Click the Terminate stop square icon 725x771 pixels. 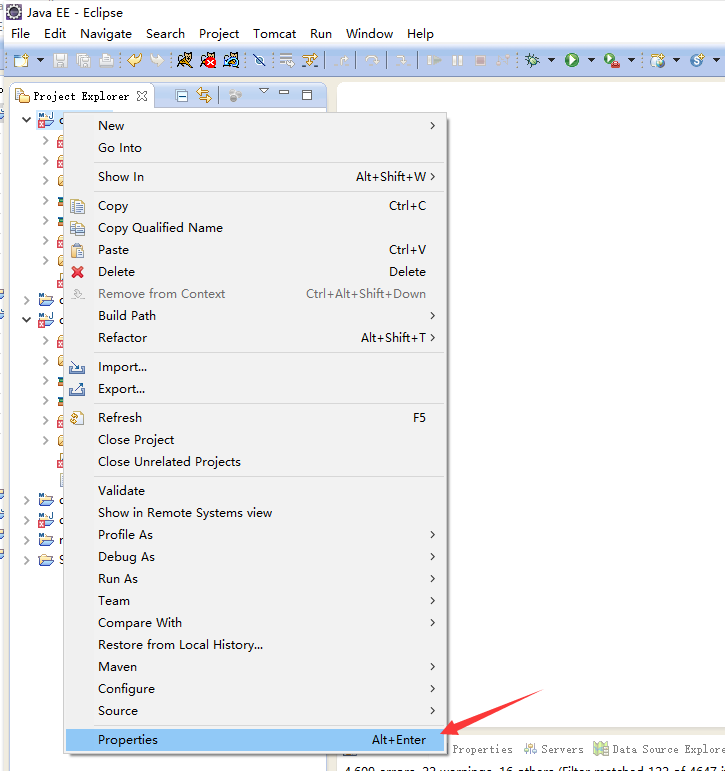[x=481, y=60]
